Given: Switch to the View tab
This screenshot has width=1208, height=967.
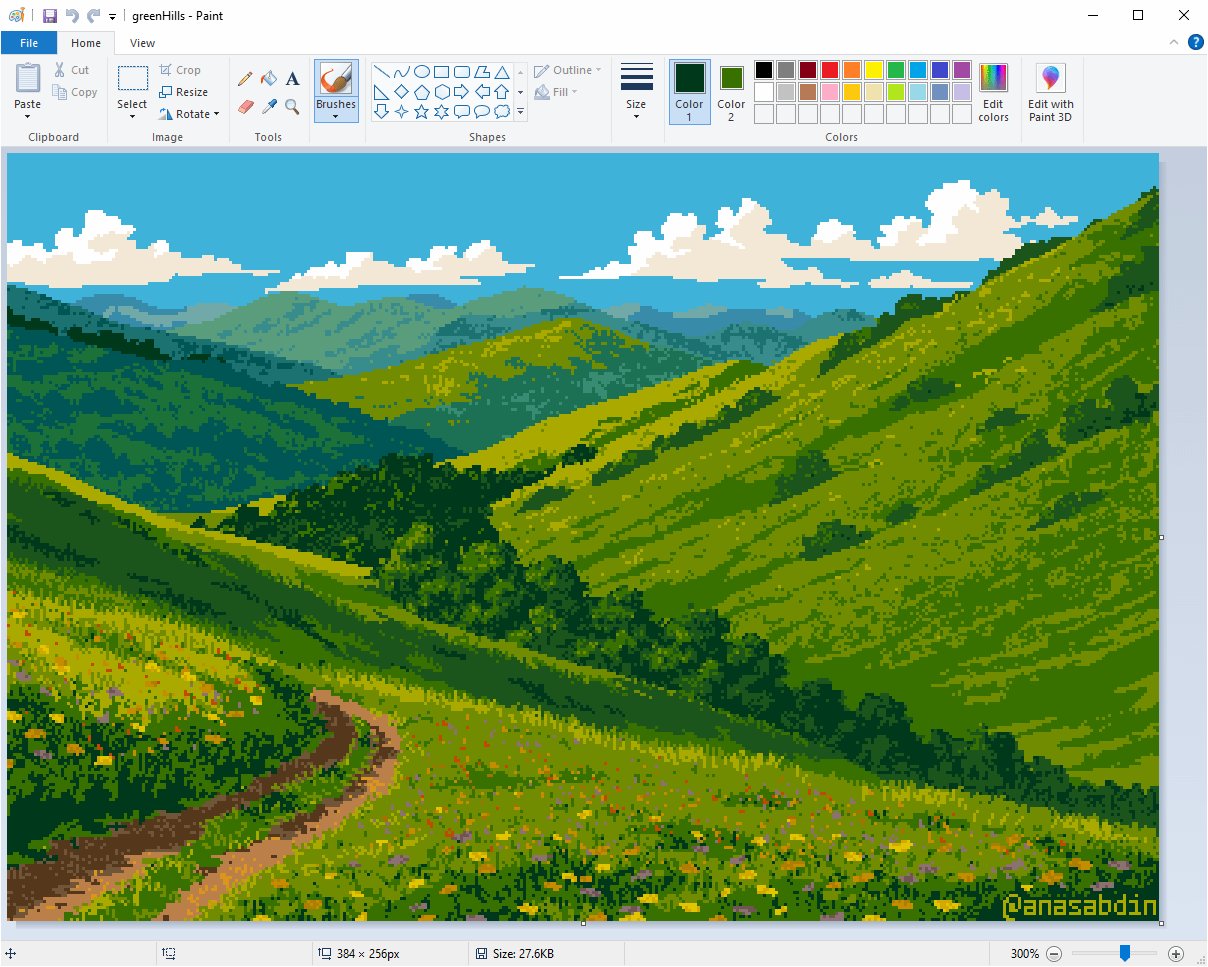Looking at the screenshot, I should [x=142, y=43].
